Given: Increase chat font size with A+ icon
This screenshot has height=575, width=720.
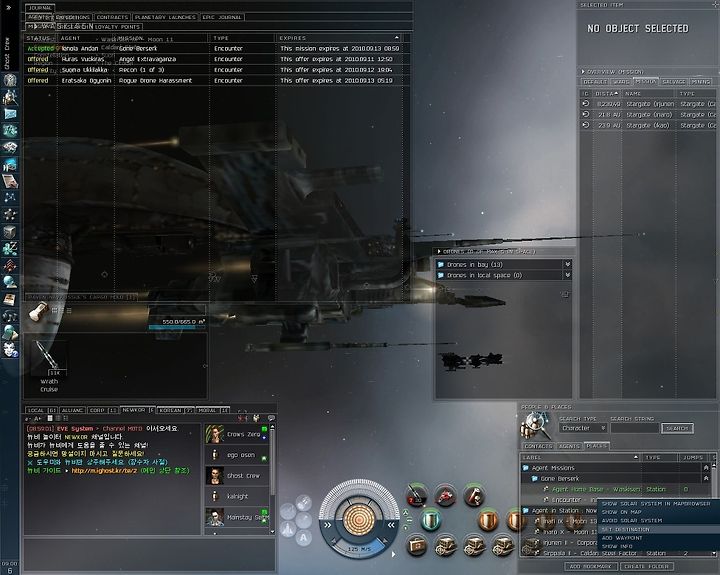Looking at the screenshot, I should (x=38, y=418).
